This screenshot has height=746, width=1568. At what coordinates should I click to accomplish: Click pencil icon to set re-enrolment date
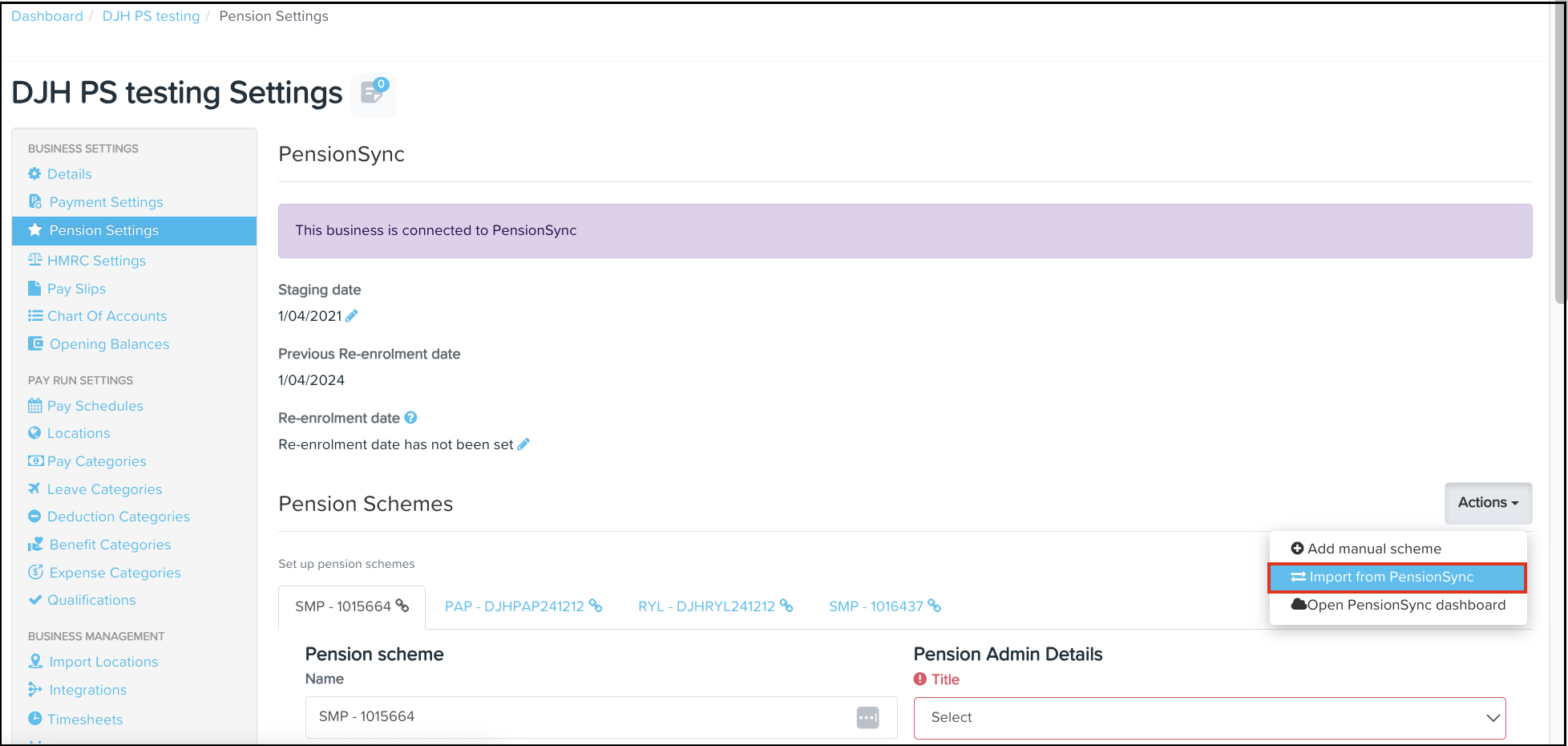[523, 444]
